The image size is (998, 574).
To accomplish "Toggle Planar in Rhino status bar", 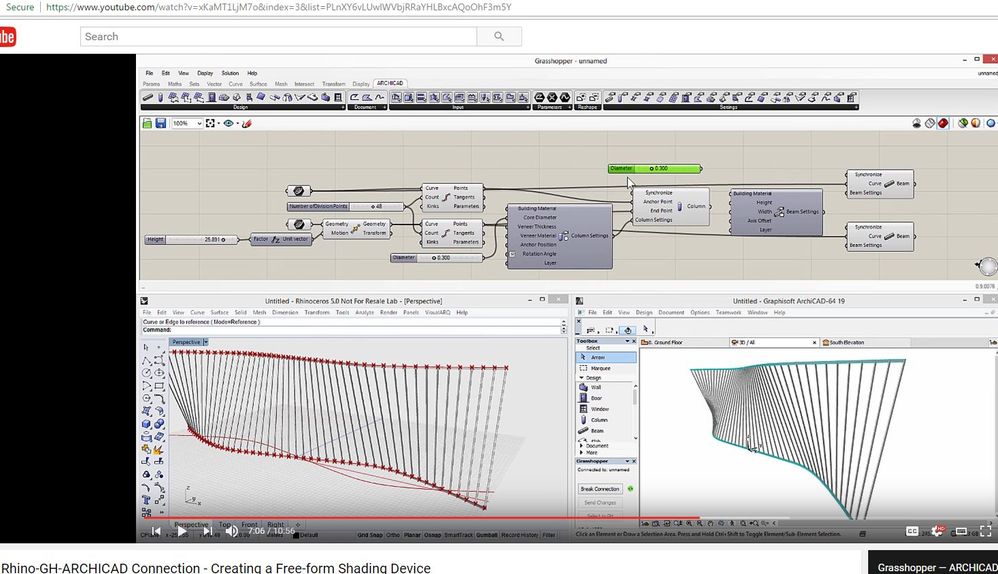I will pos(412,535).
